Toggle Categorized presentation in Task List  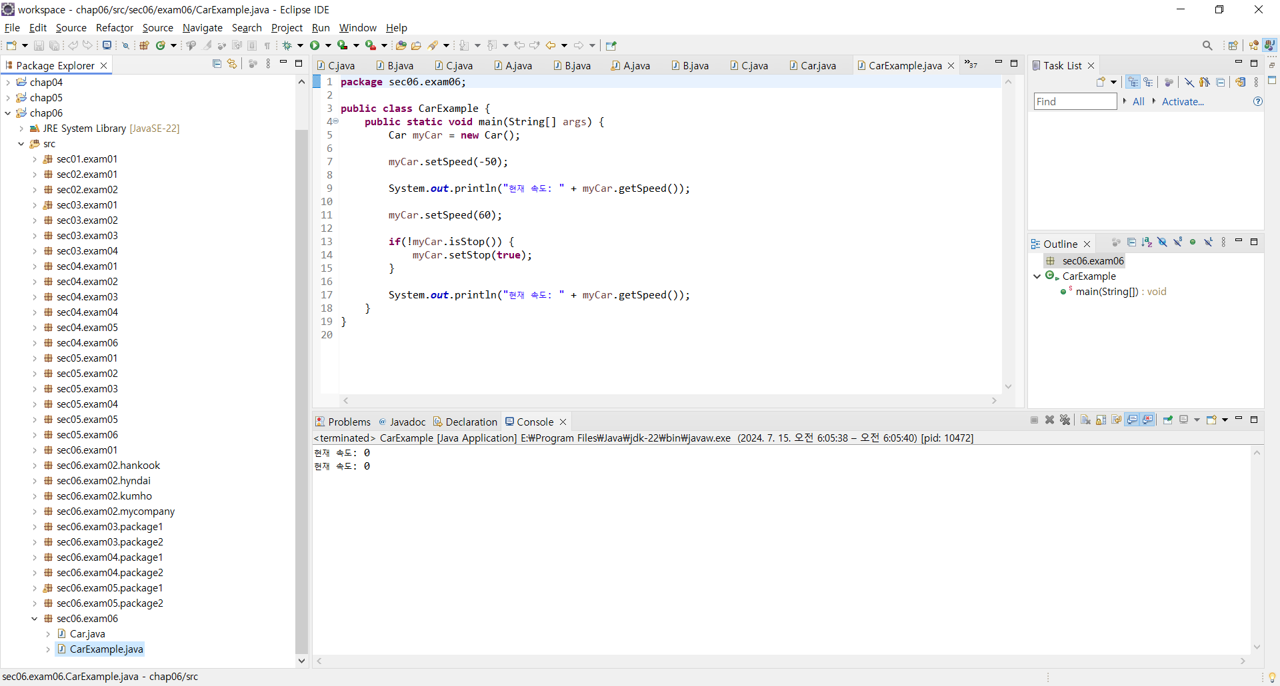pos(1133,82)
